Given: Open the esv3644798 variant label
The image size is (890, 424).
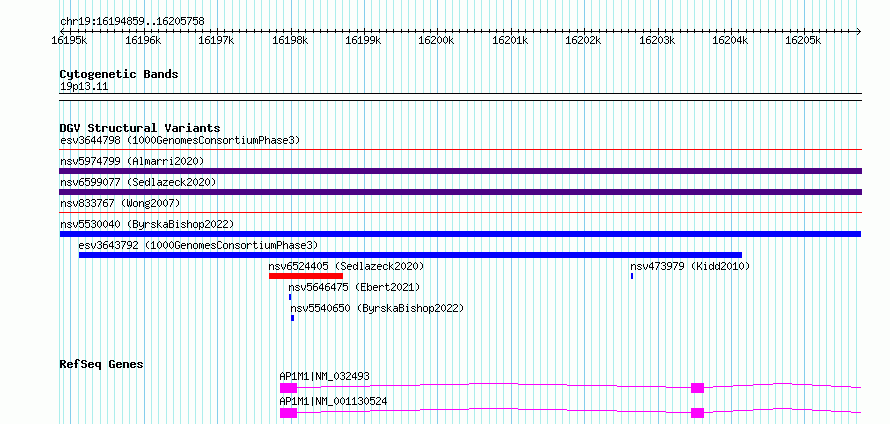Looking at the screenshot, I should pyautogui.click(x=180, y=140).
